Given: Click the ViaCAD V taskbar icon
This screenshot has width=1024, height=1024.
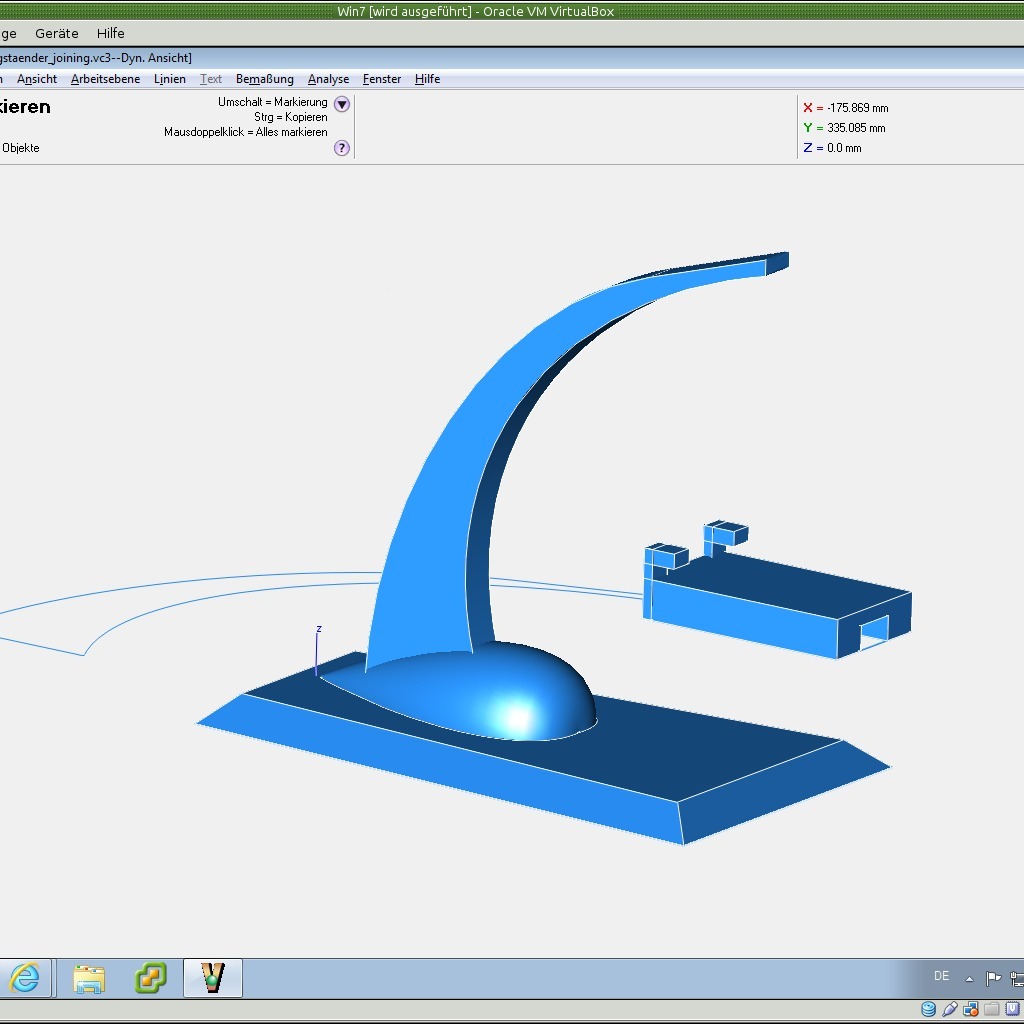Looking at the screenshot, I should pyautogui.click(x=213, y=978).
